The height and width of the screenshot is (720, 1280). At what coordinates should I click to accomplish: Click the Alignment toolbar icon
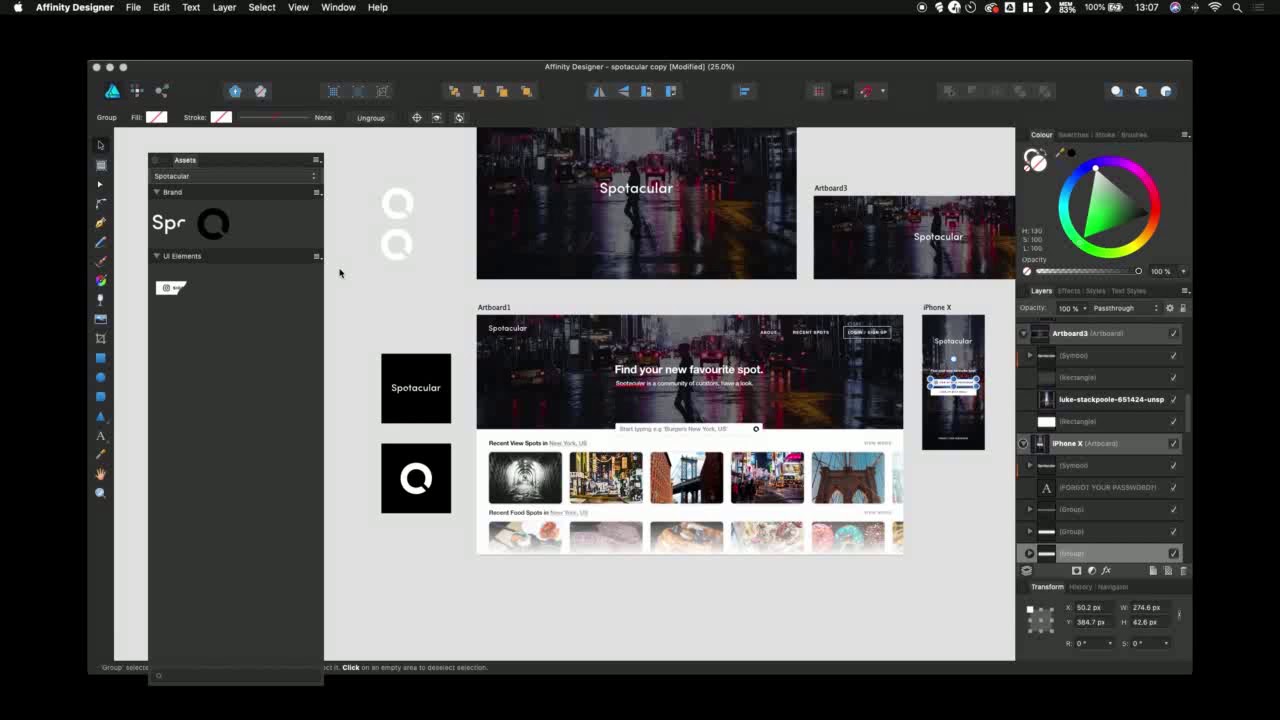744,91
